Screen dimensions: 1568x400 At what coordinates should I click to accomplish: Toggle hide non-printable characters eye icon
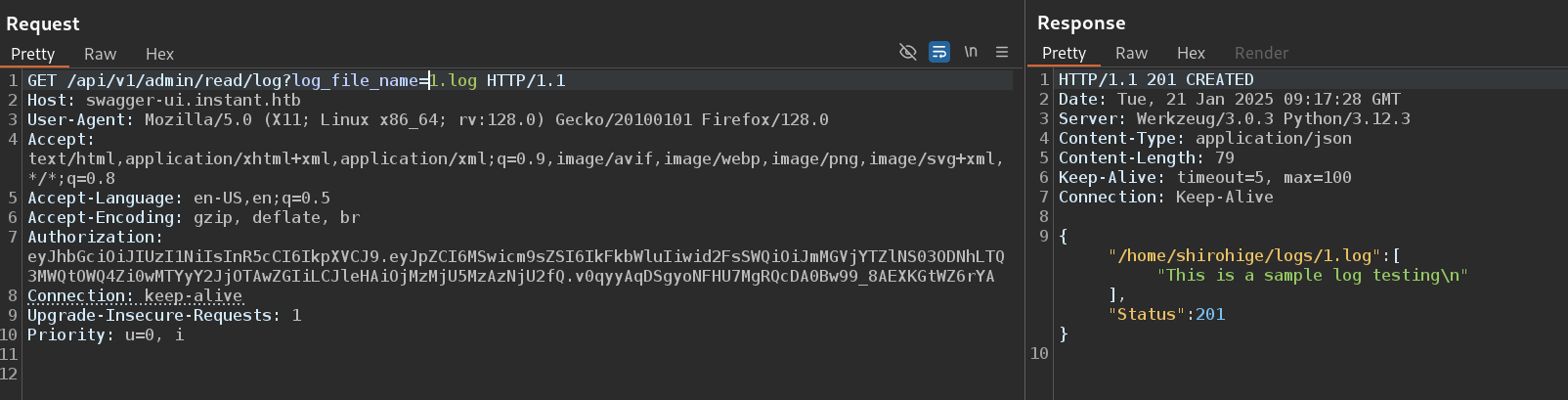(x=908, y=52)
